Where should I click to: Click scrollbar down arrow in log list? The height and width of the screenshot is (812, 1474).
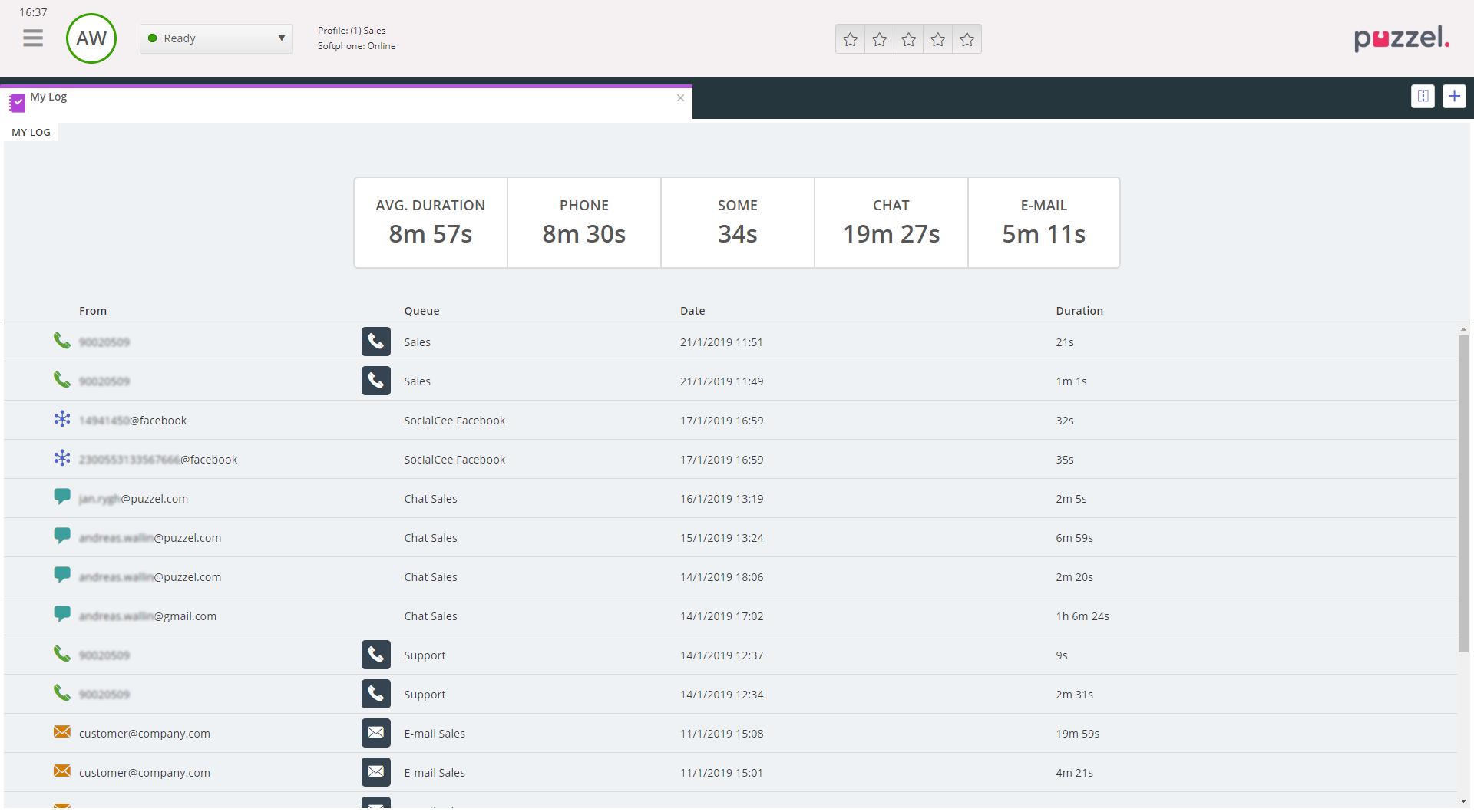(1463, 801)
